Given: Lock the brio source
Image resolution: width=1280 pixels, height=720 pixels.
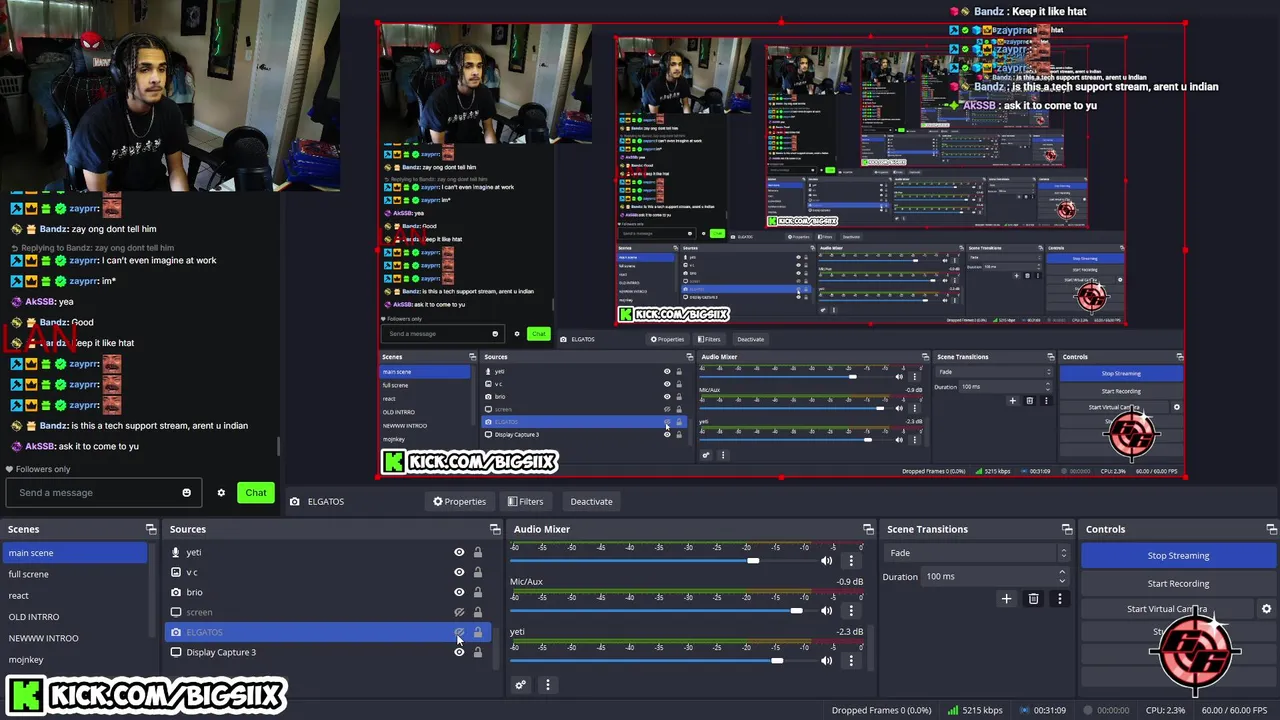Looking at the screenshot, I should (x=477, y=592).
